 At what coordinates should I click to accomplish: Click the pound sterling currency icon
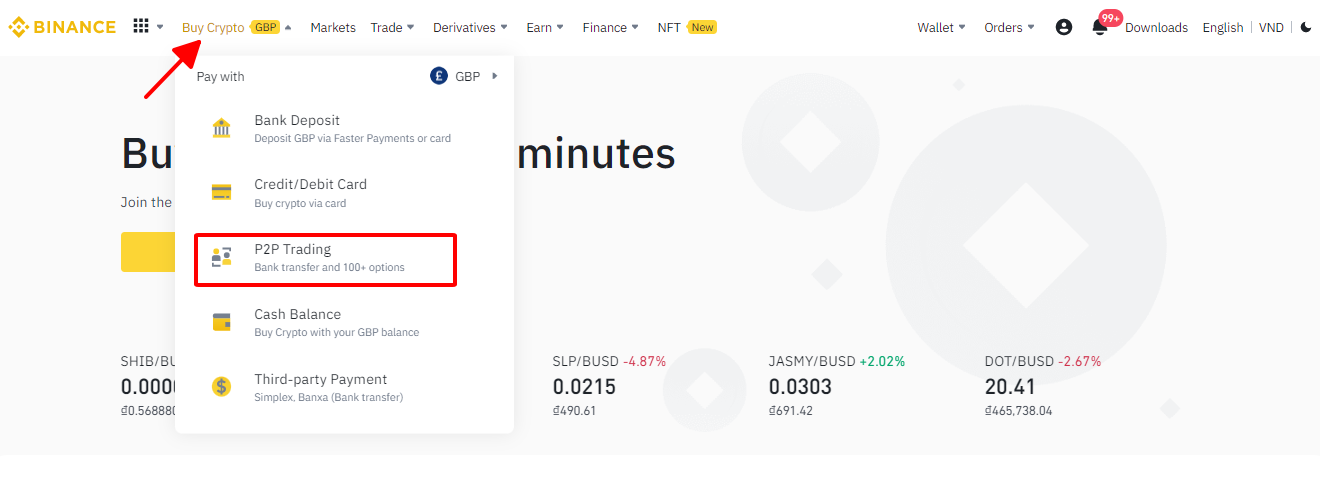[439, 76]
